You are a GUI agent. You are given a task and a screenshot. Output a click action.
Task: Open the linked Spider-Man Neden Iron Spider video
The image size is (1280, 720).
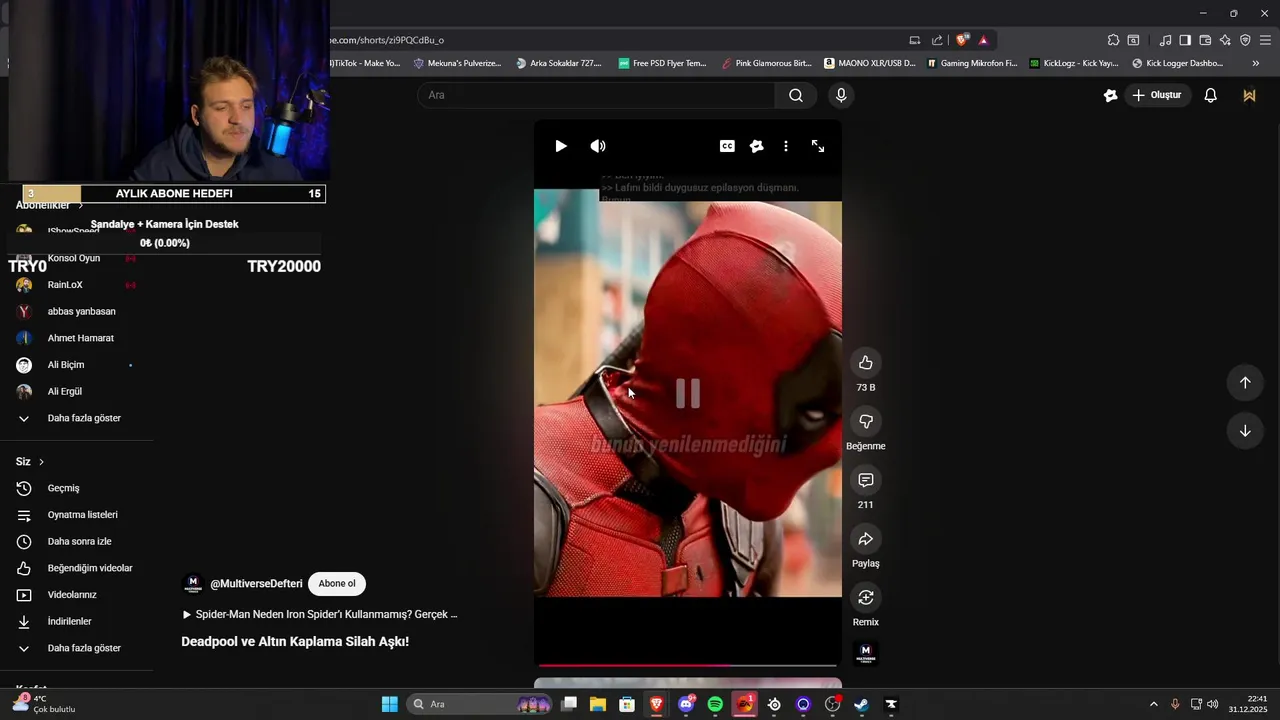point(320,615)
